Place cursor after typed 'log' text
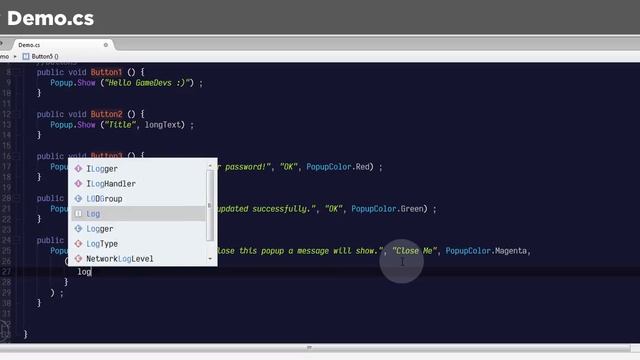 coord(92,272)
